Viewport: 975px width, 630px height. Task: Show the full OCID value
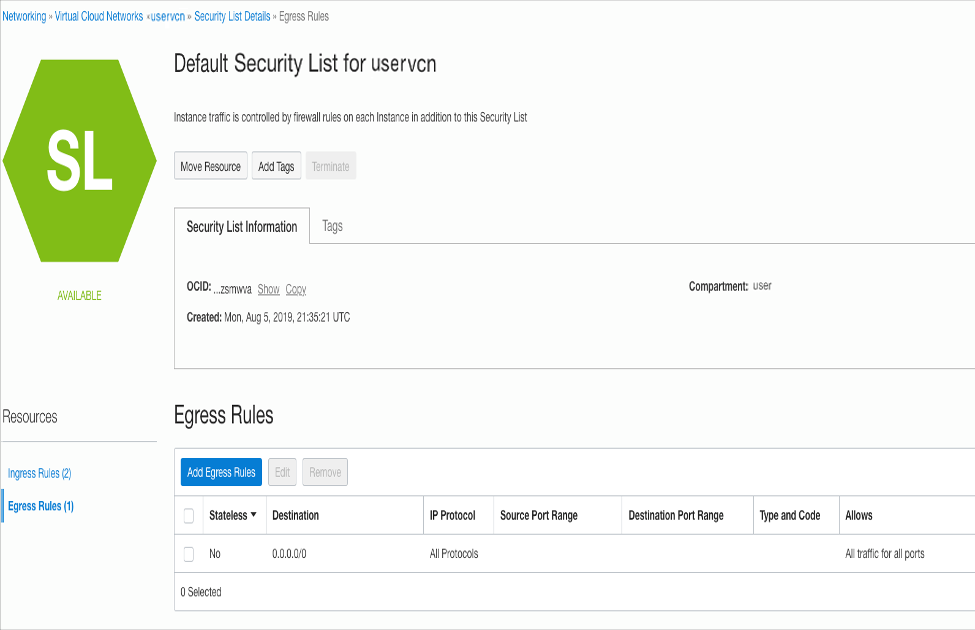tap(268, 289)
